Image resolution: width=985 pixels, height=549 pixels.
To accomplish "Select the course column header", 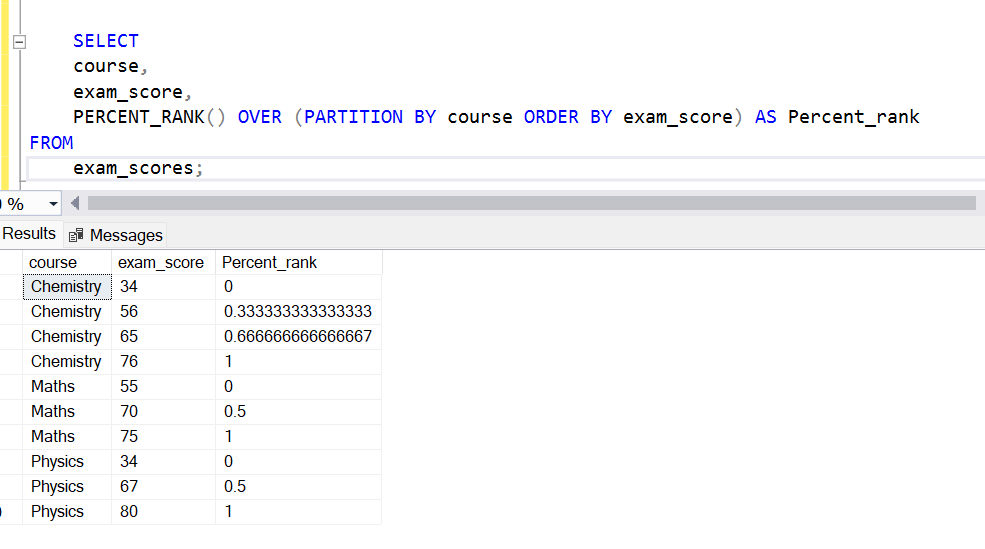I will (54, 262).
